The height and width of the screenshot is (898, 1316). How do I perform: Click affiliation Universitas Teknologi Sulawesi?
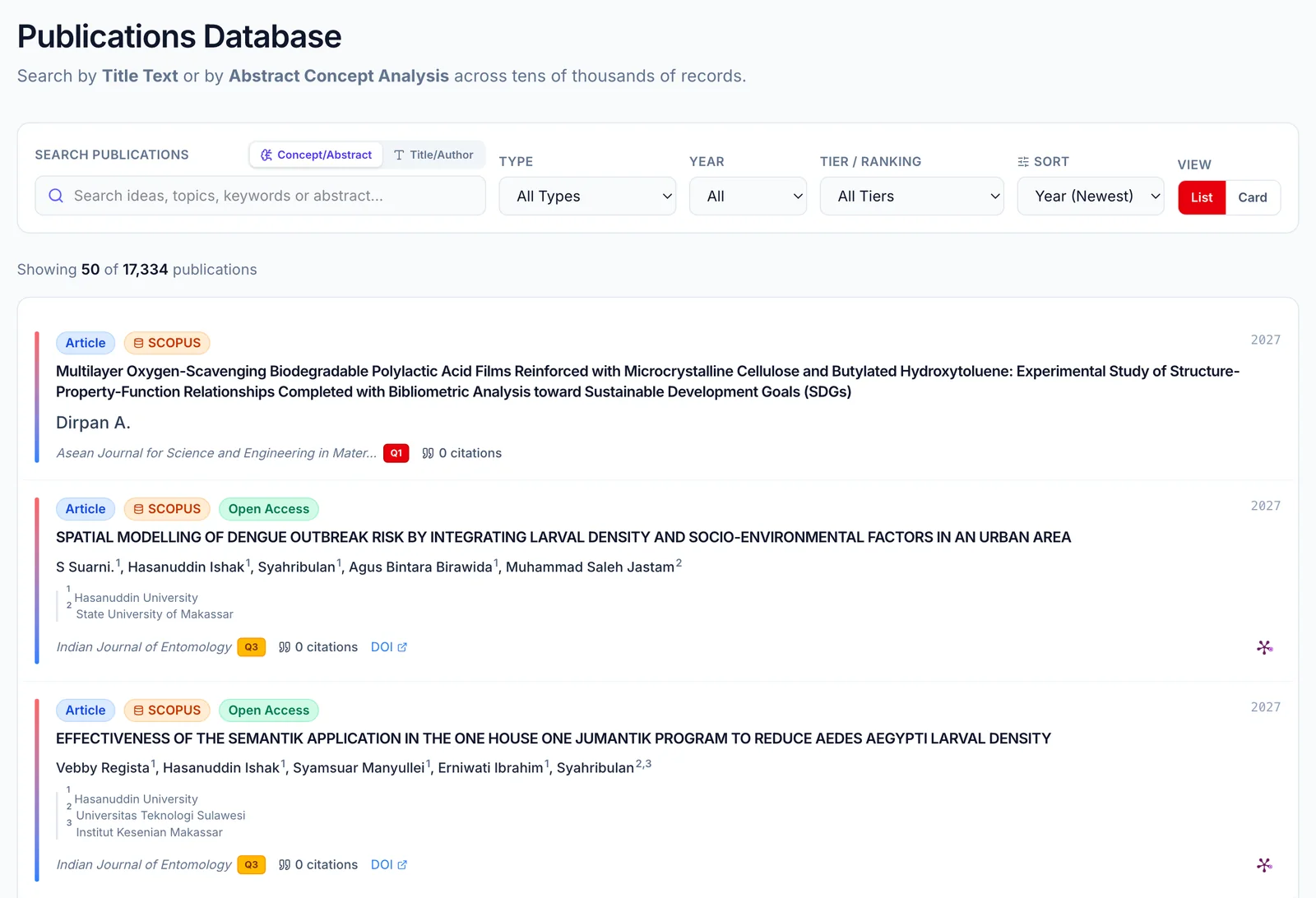[160, 816]
